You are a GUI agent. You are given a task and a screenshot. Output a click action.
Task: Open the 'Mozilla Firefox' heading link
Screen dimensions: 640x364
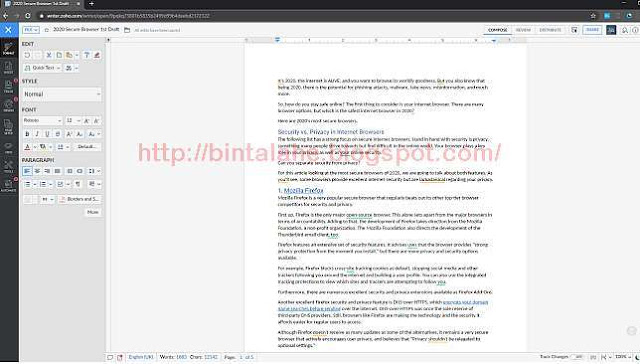tap(303, 191)
